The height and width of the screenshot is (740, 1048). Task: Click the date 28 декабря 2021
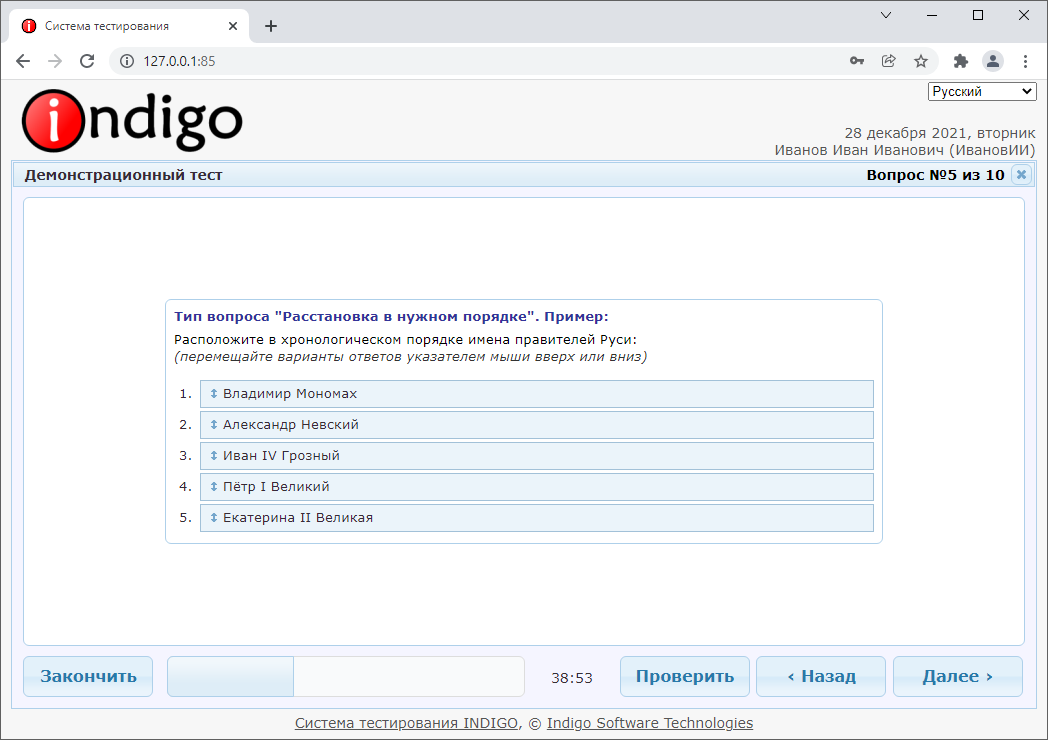(906, 132)
